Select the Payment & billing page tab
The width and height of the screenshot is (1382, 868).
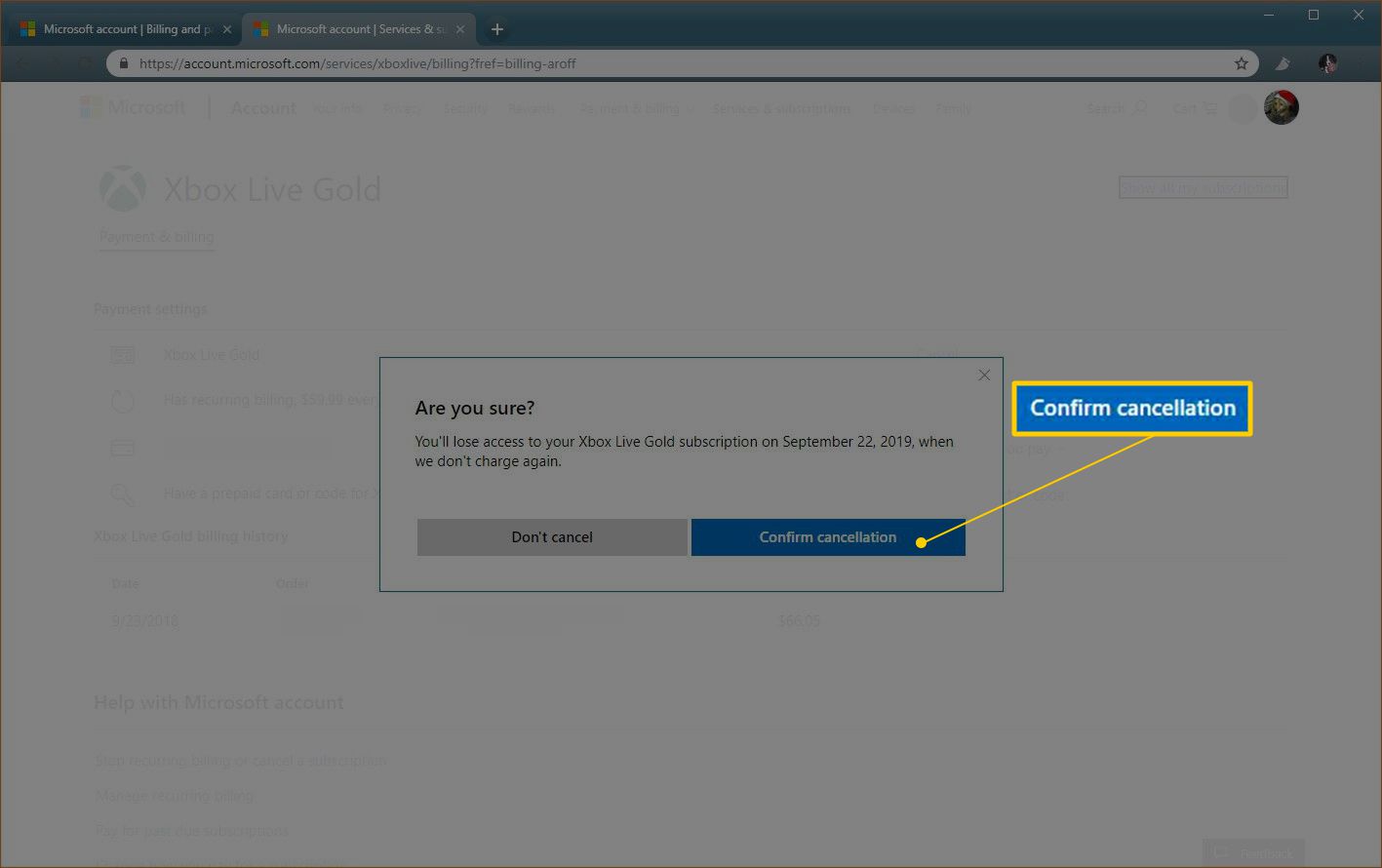click(156, 237)
